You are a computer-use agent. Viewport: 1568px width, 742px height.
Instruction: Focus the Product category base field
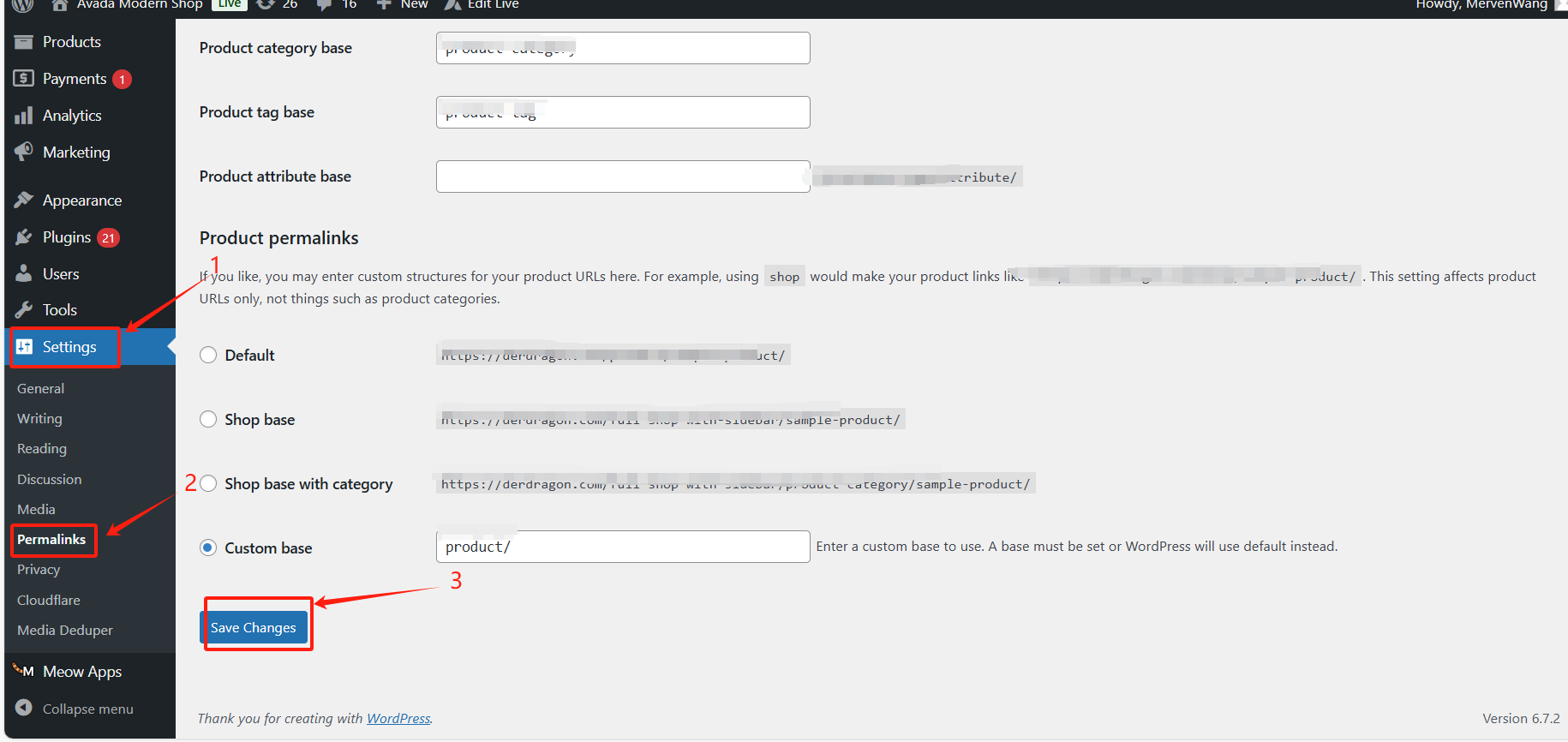[x=623, y=48]
